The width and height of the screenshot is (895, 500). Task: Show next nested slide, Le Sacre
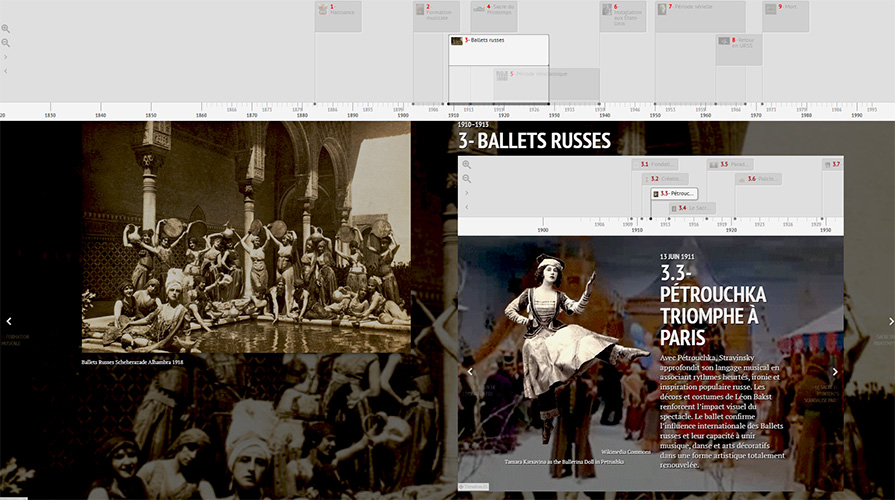pyautogui.click(x=834, y=372)
